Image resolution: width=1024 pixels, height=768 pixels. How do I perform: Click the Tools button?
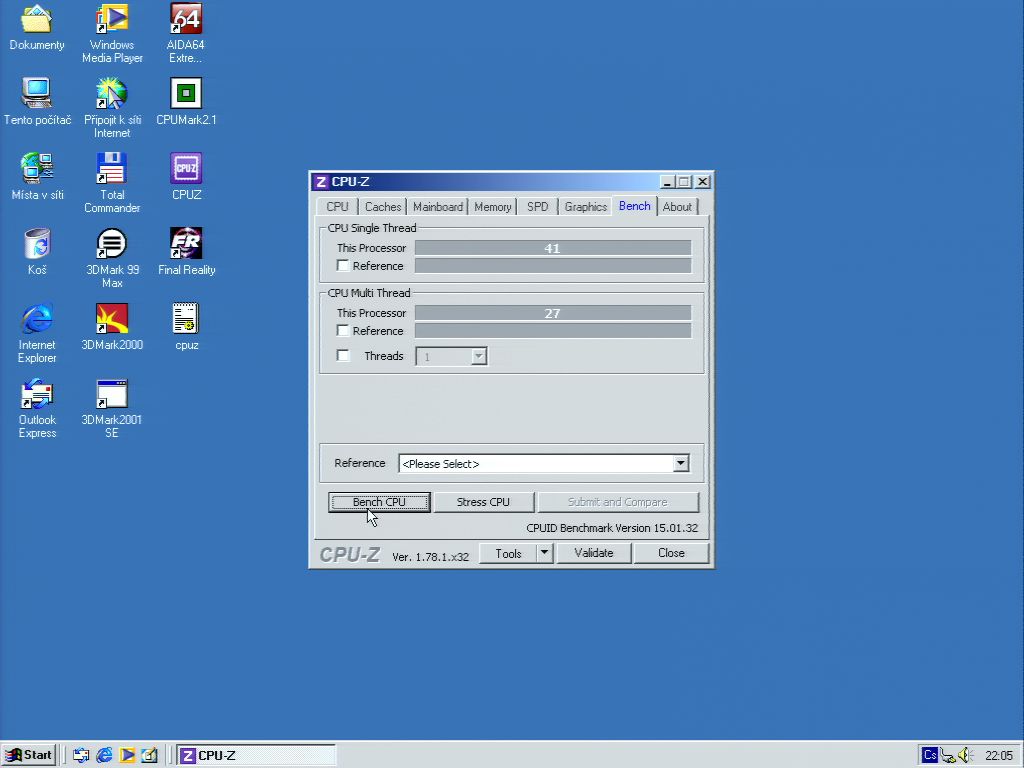[x=508, y=553]
